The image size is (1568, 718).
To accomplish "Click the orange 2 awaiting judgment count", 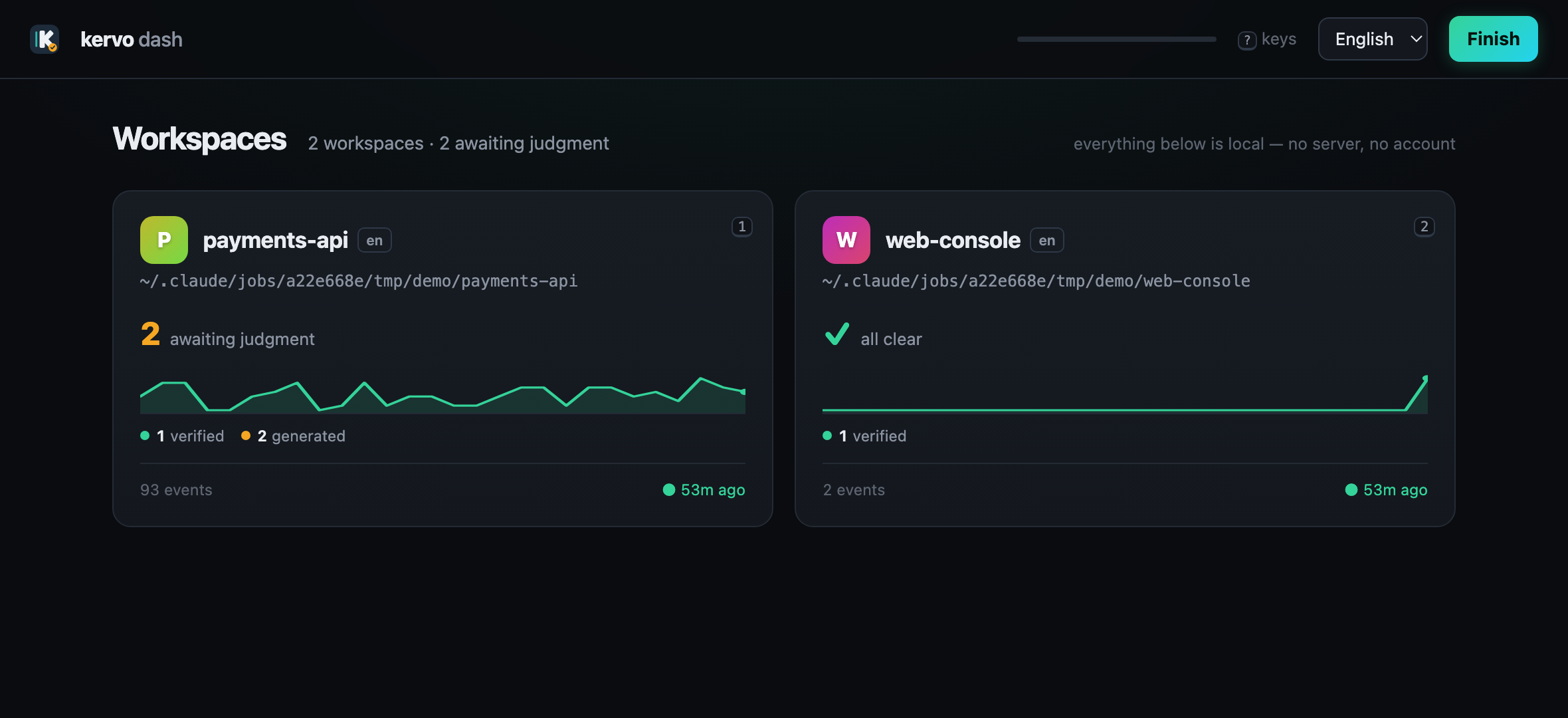I will click(150, 334).
